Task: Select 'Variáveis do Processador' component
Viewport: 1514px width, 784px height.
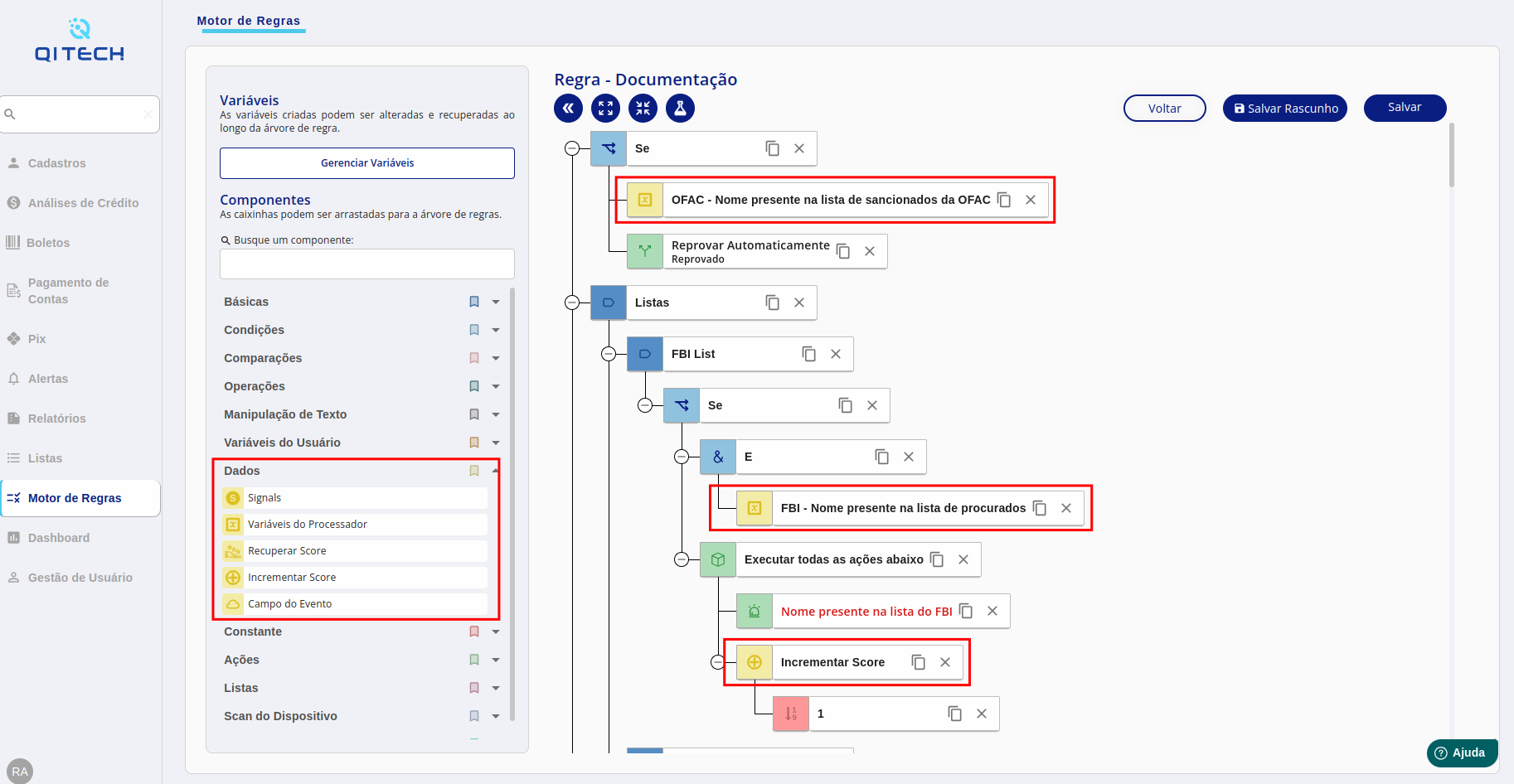Action: click(x=355, y=525)
